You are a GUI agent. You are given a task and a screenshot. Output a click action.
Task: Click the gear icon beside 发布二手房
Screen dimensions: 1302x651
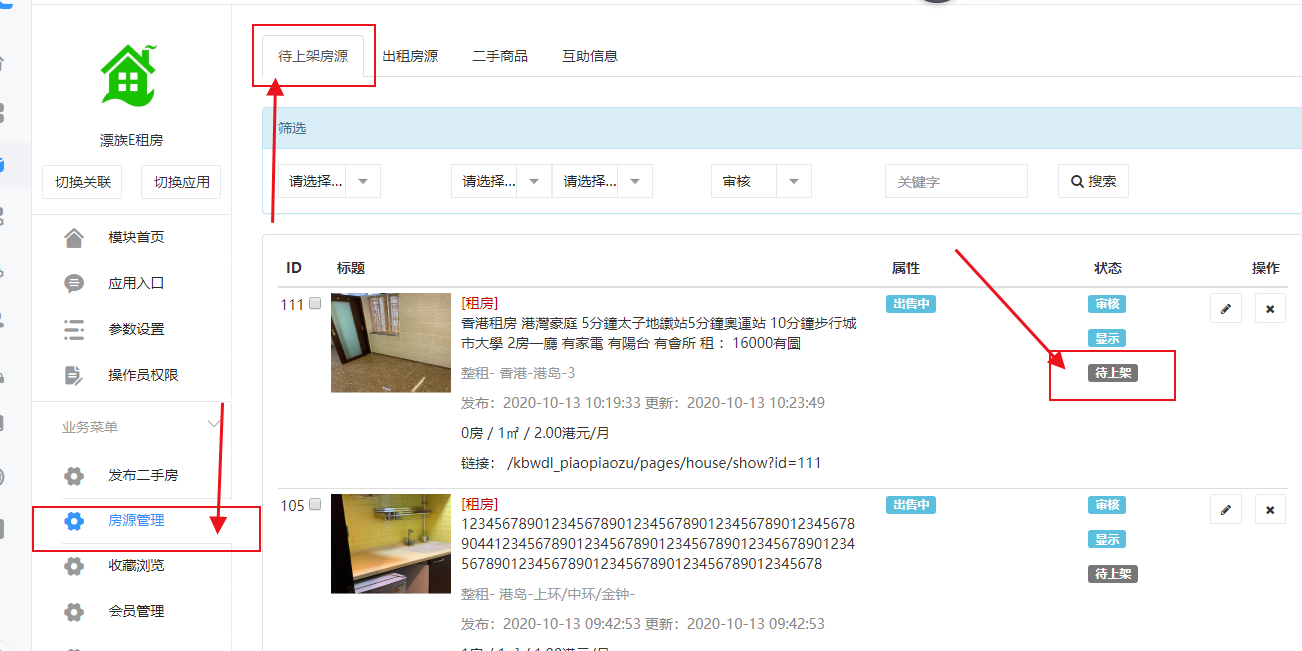74,476
